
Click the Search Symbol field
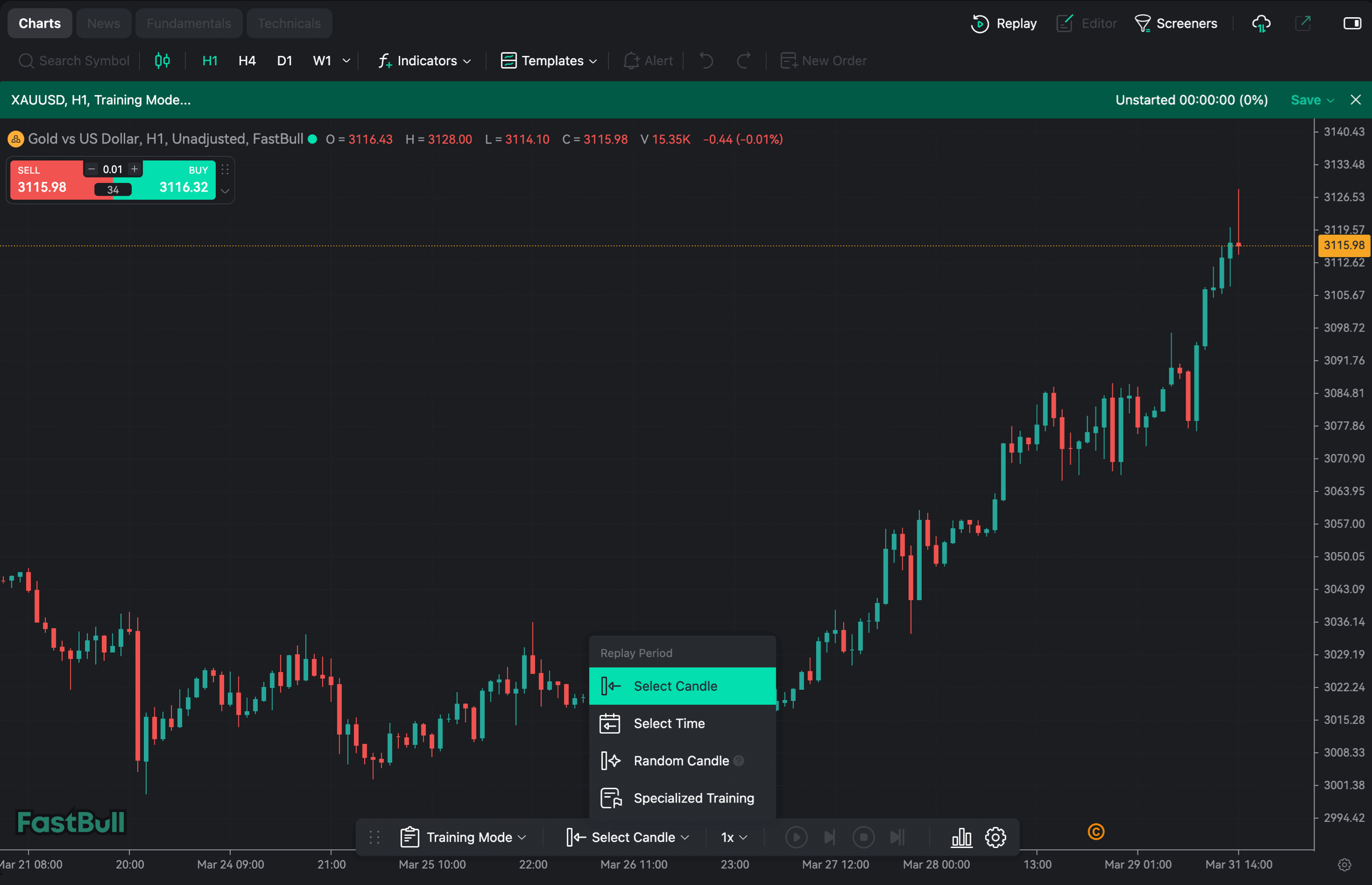[x=84, y=60]
